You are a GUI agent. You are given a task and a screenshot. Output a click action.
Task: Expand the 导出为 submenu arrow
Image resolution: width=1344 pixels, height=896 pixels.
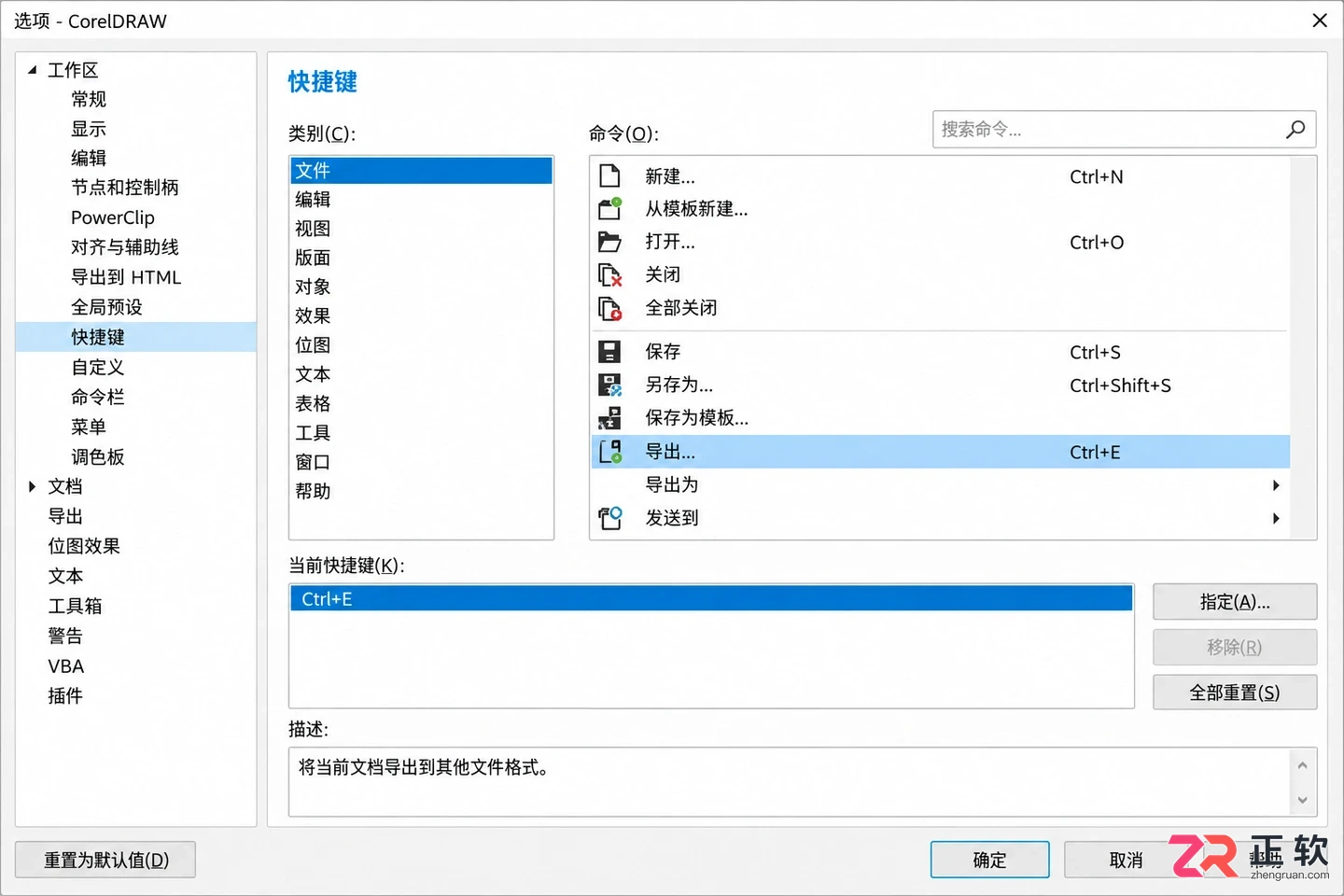(1276, 485)
